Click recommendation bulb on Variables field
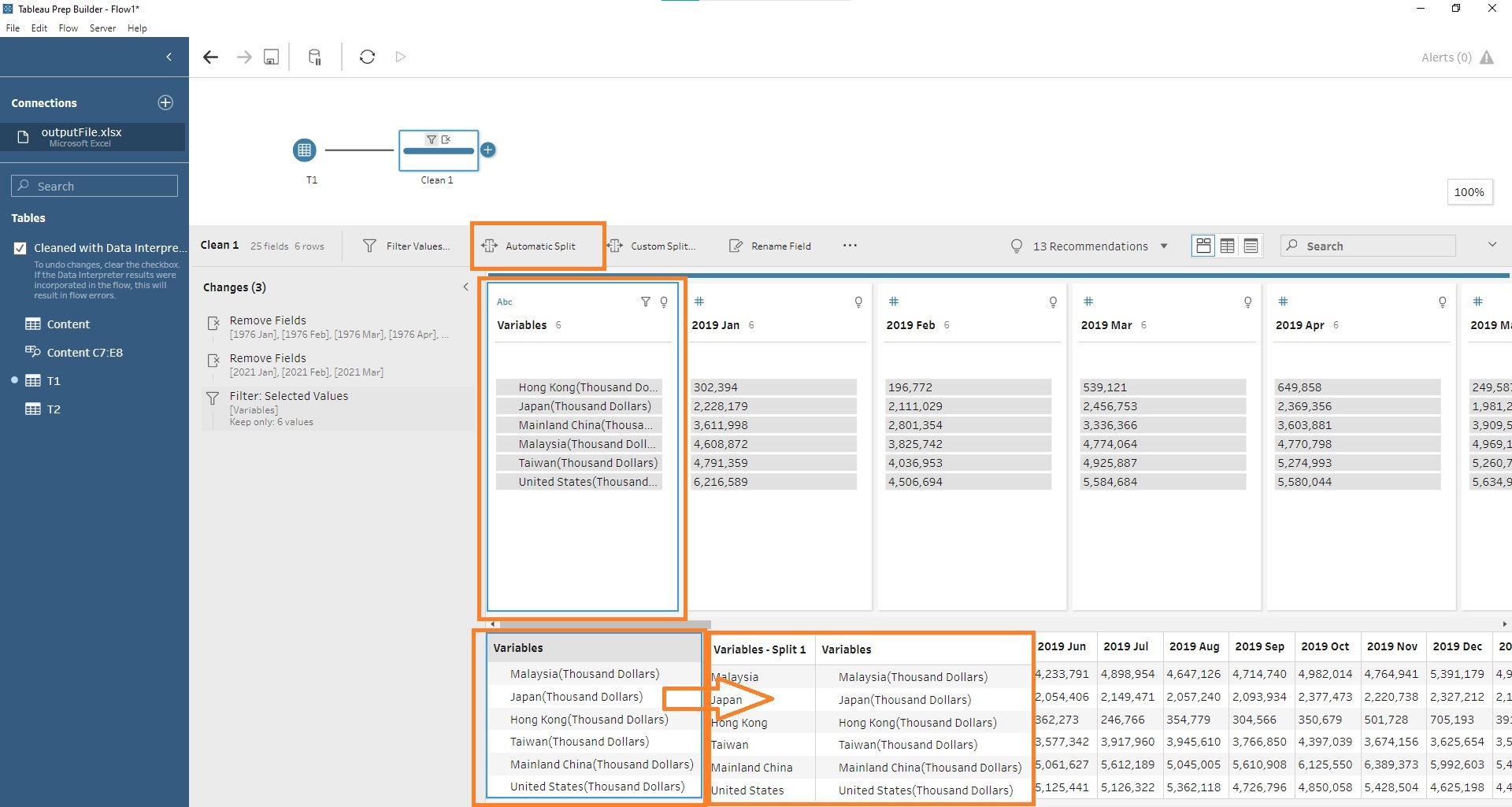 [x=664, y=302]
